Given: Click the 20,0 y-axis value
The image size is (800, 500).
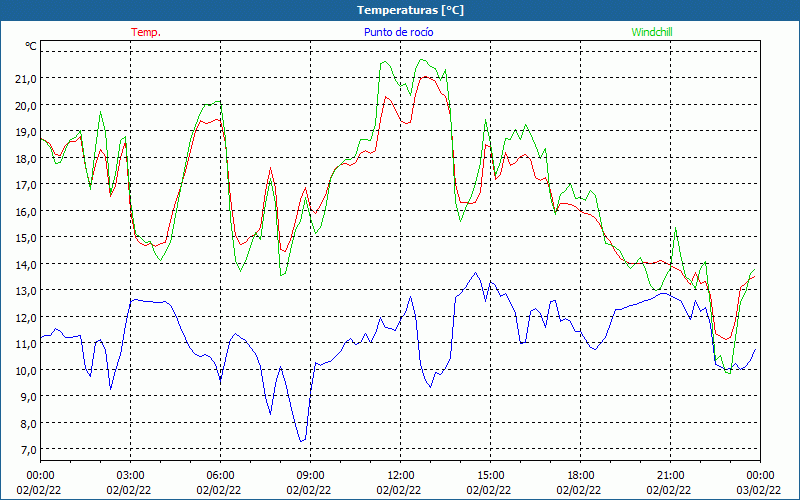Looking at the screenshot, I should coord(26,105).
